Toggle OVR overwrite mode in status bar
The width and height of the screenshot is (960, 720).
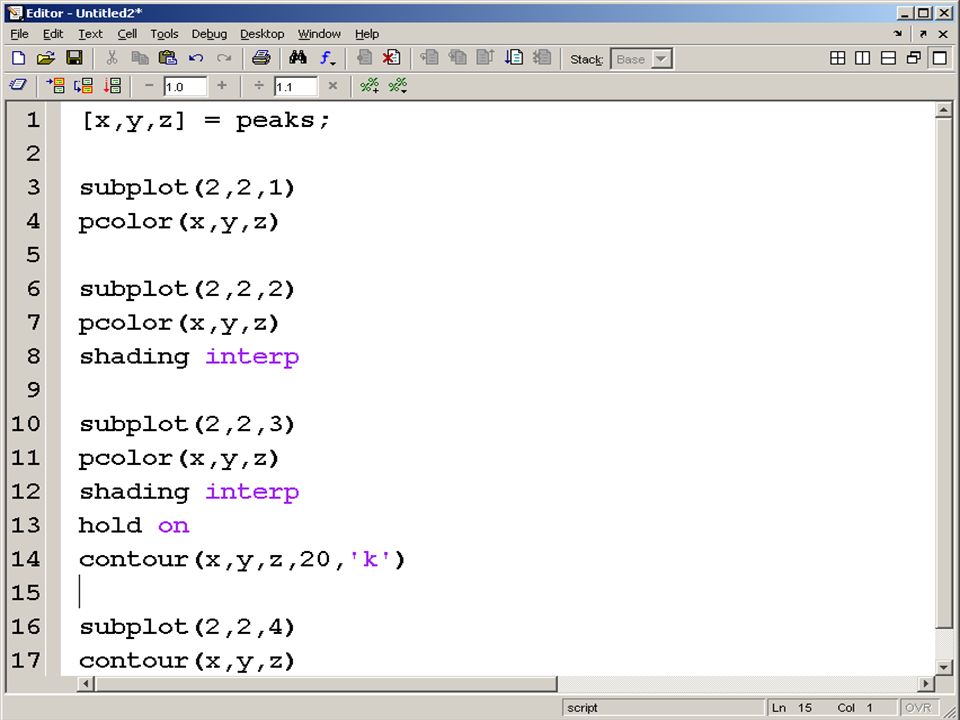[x=918, y=708]
